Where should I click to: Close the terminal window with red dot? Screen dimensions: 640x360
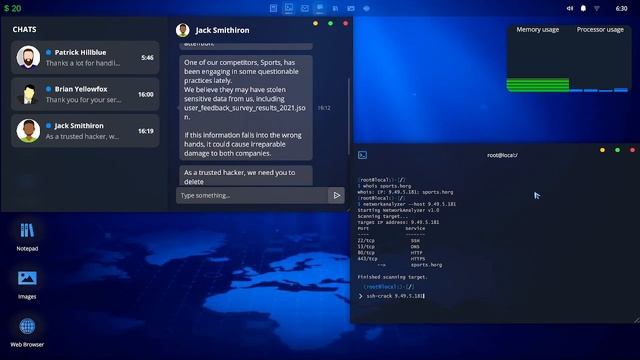633,150
